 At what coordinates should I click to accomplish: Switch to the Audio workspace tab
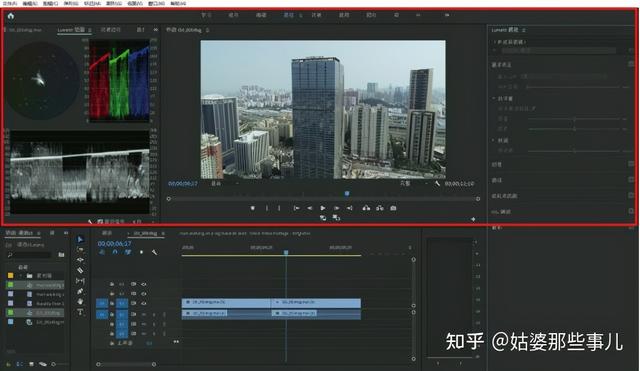[x=344, y=15]
